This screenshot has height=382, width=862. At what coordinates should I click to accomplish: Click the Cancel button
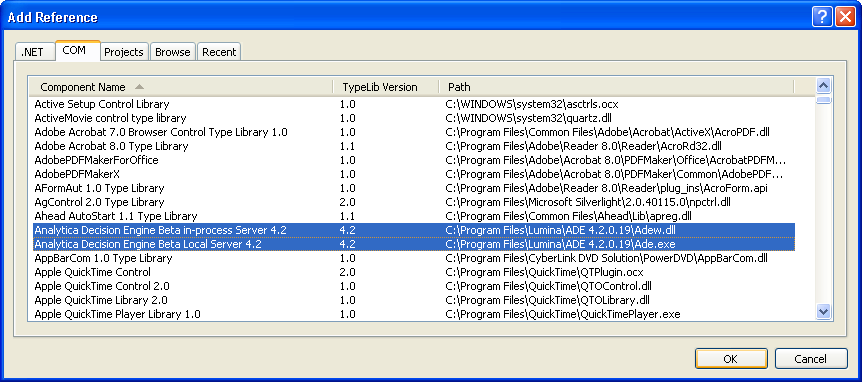coord(810,359)
